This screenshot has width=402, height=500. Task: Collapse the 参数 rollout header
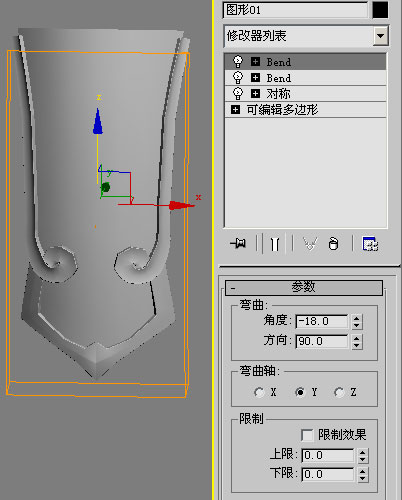(x=304, y=287)
